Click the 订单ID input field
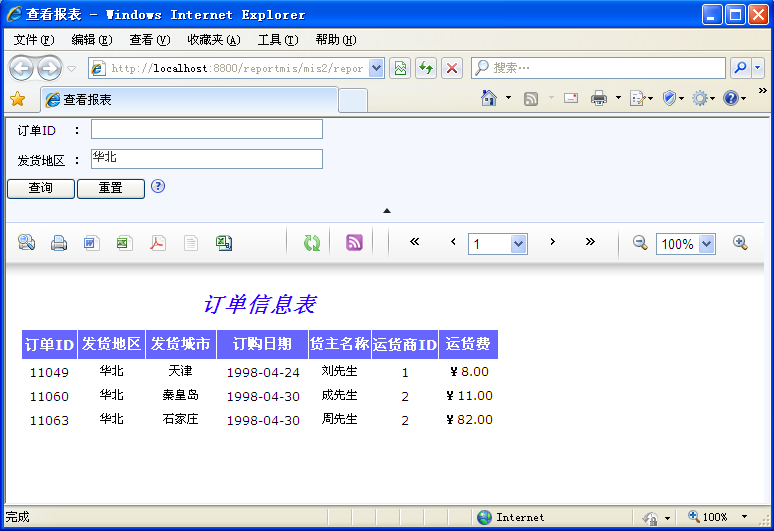 [x=207, y=129]
